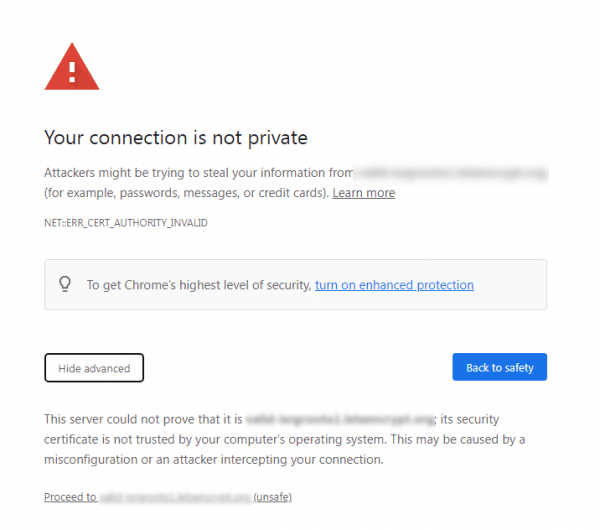
Task: Click the lightbulb icon in the security tip
Action: (66, 284)
